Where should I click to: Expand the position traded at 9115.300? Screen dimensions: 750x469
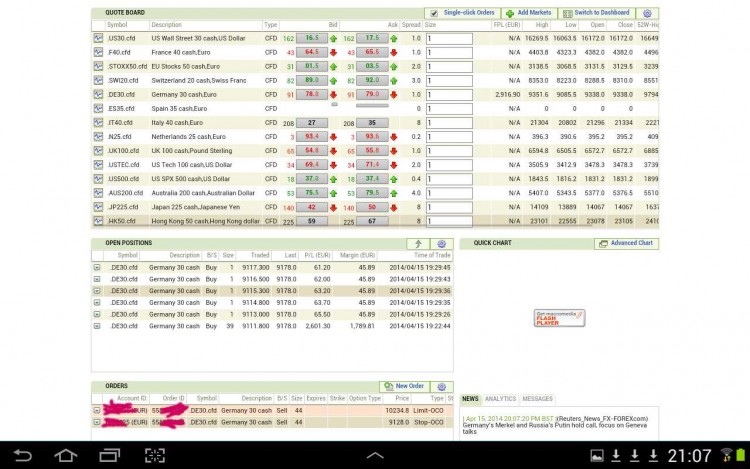tap(97, 291)
